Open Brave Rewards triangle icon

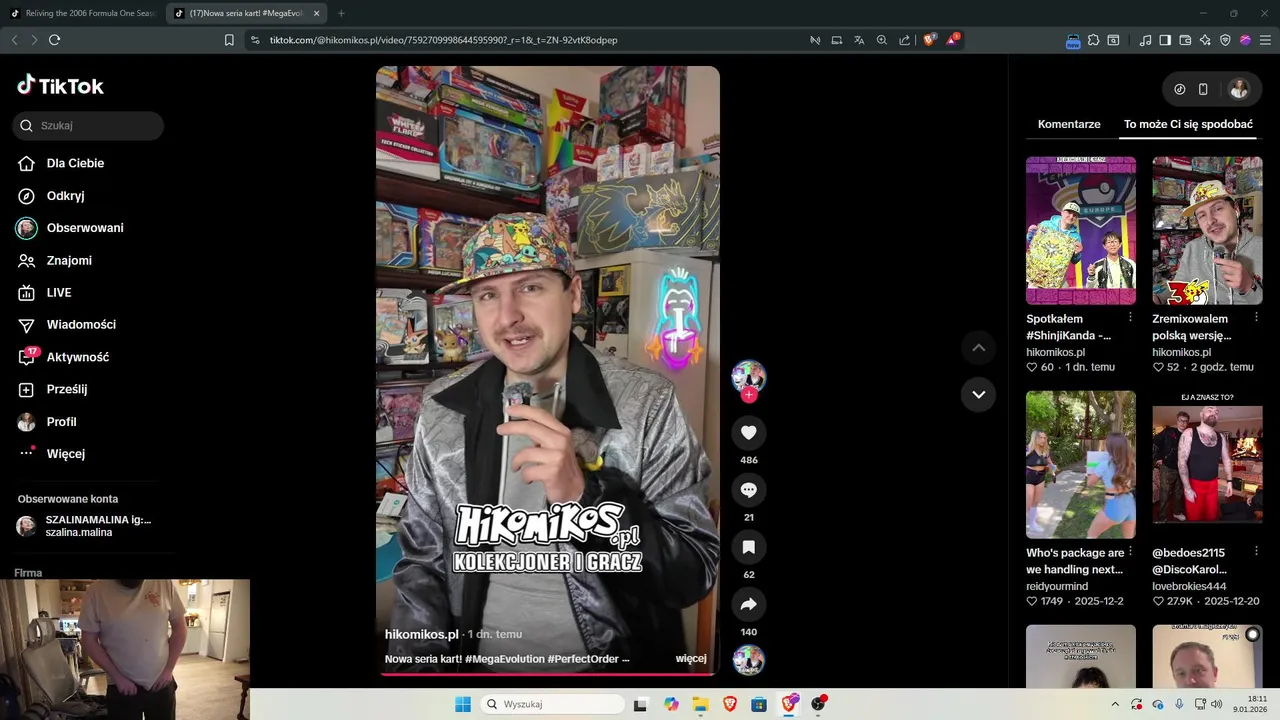[952, 40]
